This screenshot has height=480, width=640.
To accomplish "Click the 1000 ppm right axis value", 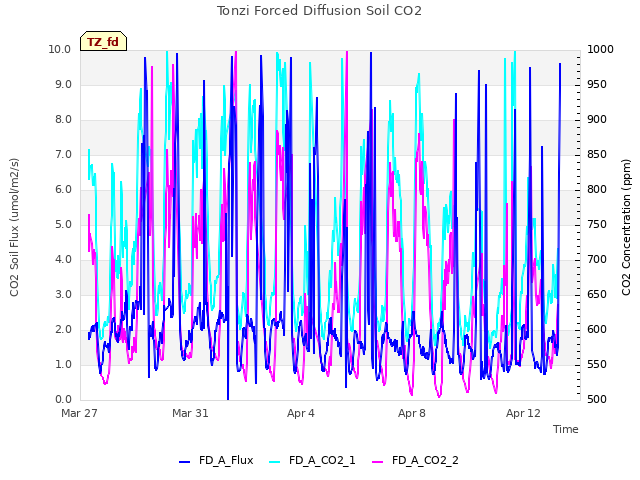I will pos(600,49).
